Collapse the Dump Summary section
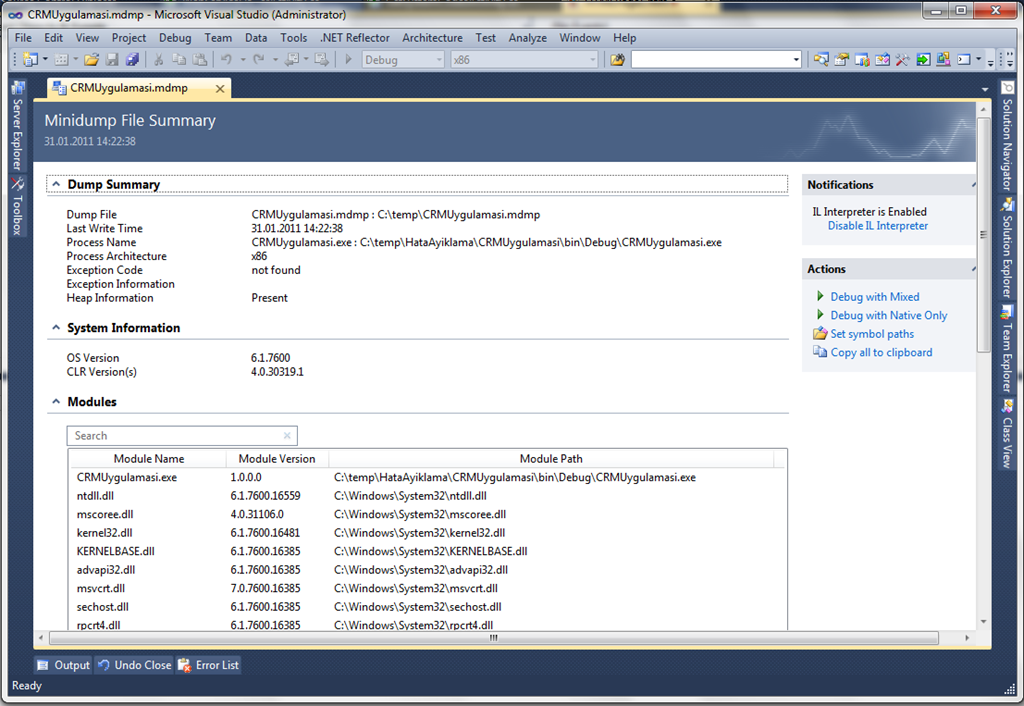 56,184
